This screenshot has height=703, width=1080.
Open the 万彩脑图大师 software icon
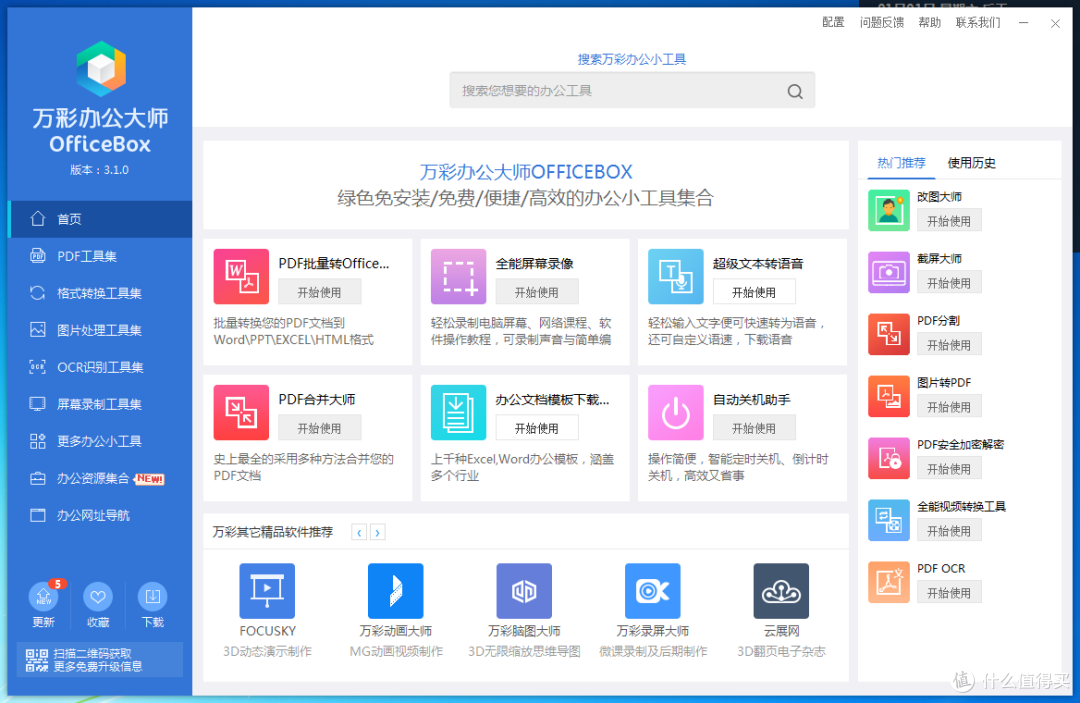pyautogui.click(x=524, y=591)
